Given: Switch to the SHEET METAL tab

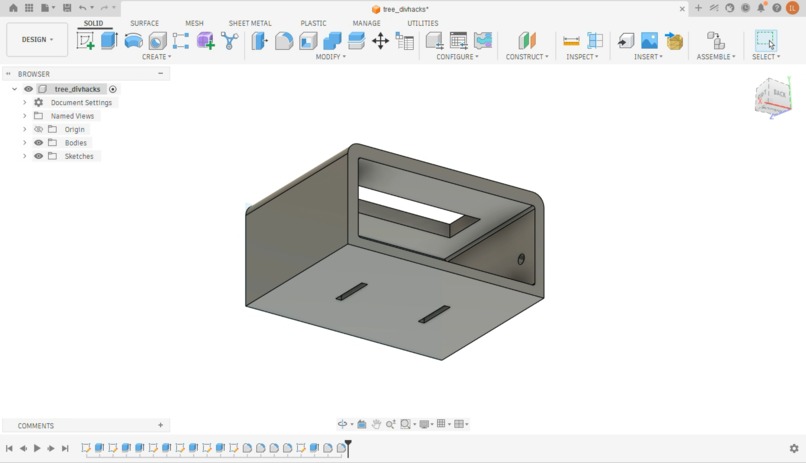Looking at the screenshot, I should pyautogui.click(x=250, y=23).
